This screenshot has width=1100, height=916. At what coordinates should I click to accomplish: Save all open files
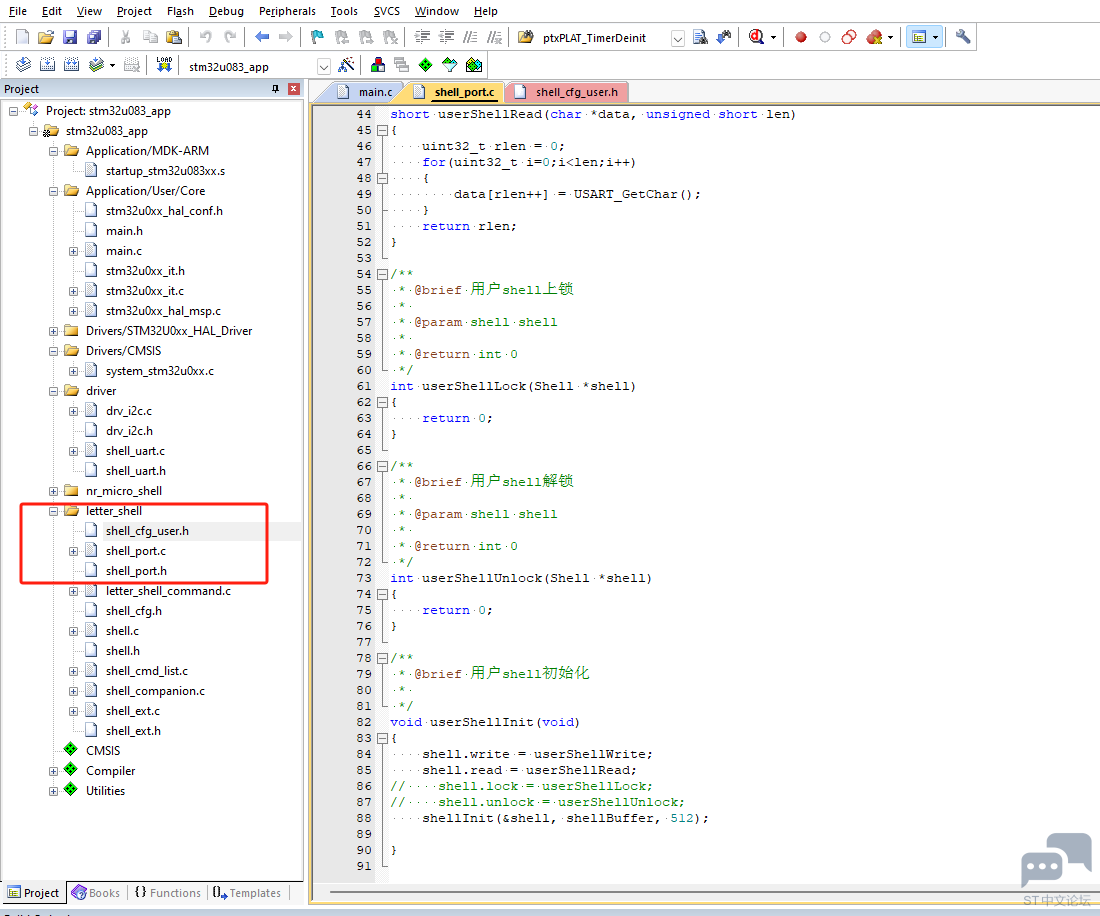(x=94, y=37)
